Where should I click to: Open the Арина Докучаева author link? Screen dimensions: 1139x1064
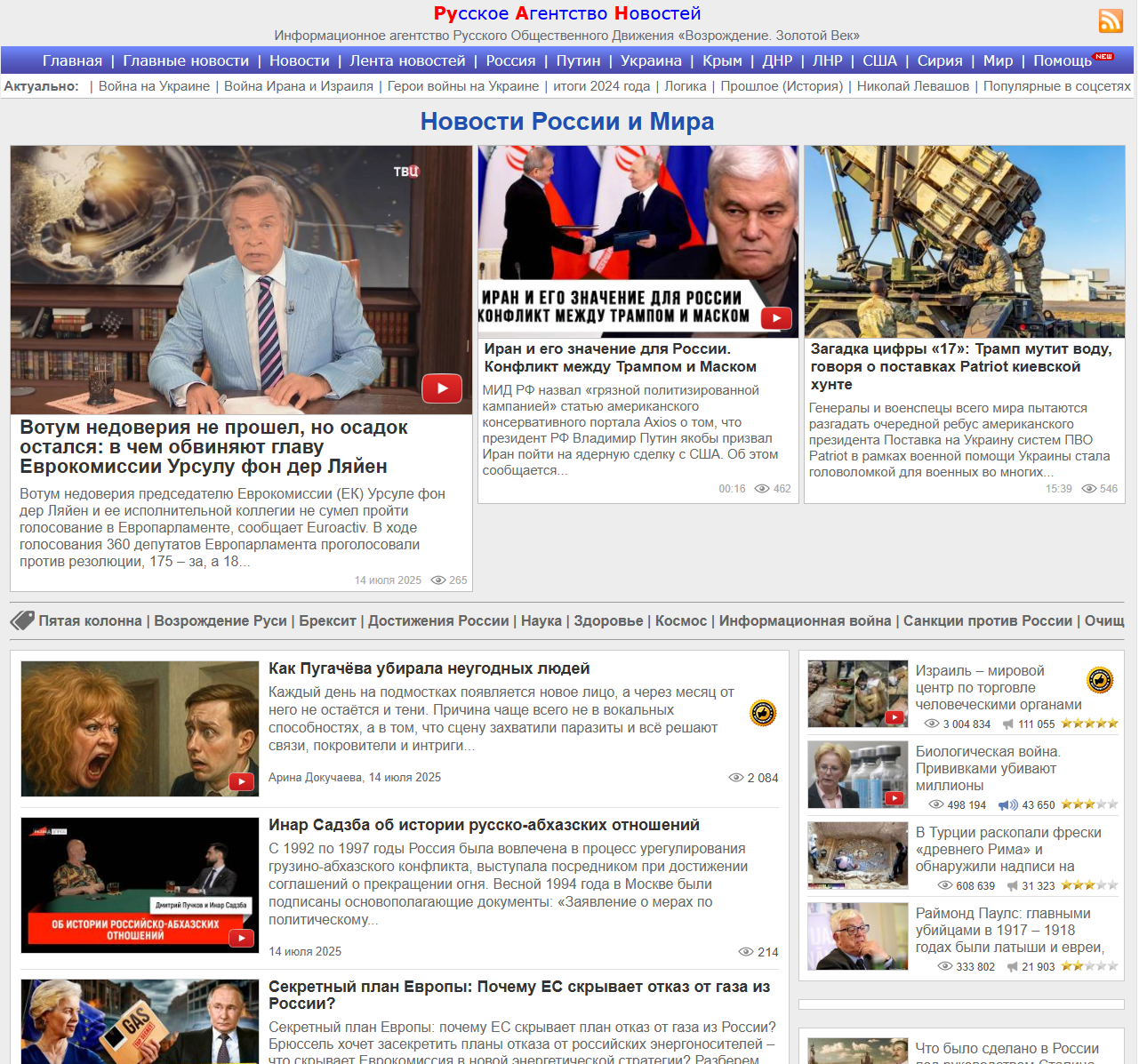pyautogui.click(x=315, y=777)
